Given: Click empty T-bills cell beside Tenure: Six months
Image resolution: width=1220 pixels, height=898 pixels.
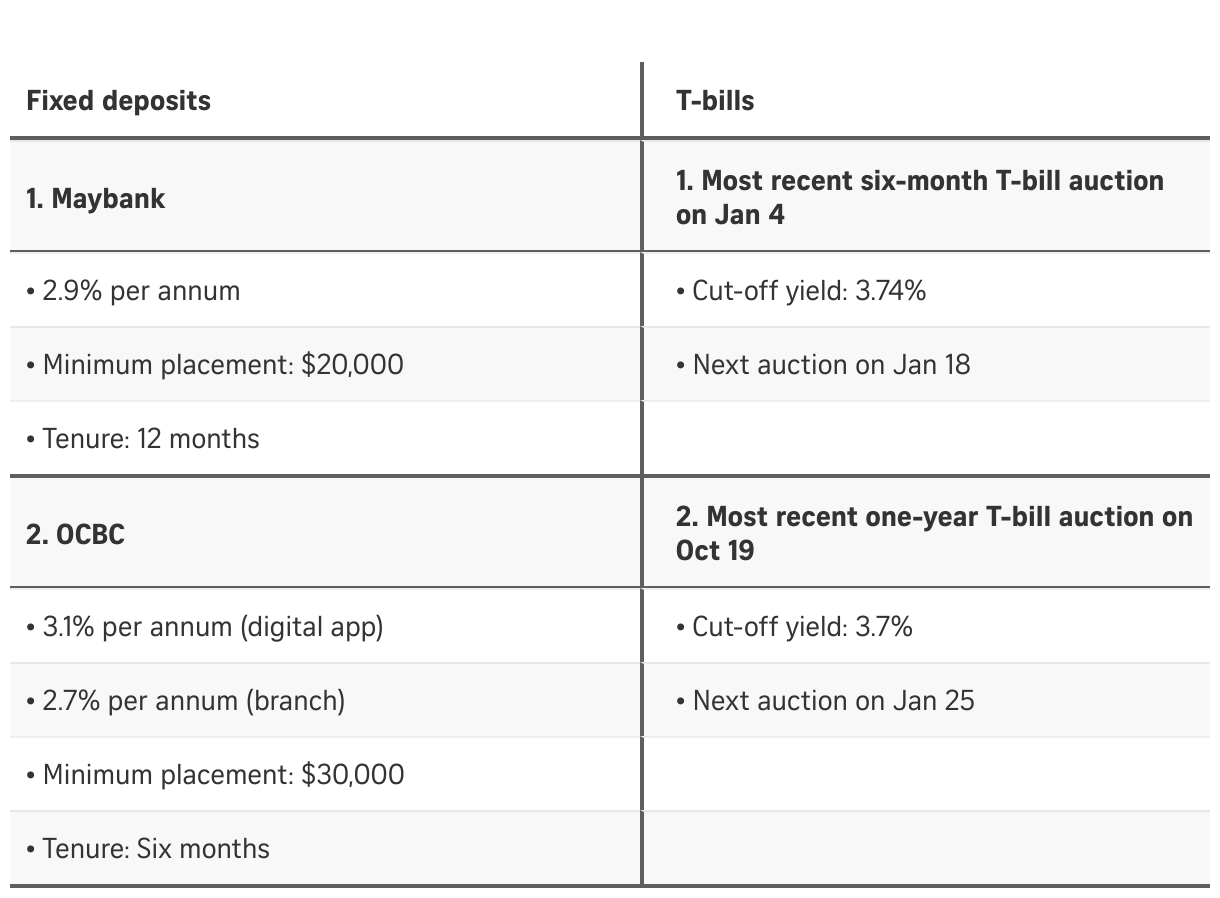Looking at the screenshot, I should coord(926,848).
